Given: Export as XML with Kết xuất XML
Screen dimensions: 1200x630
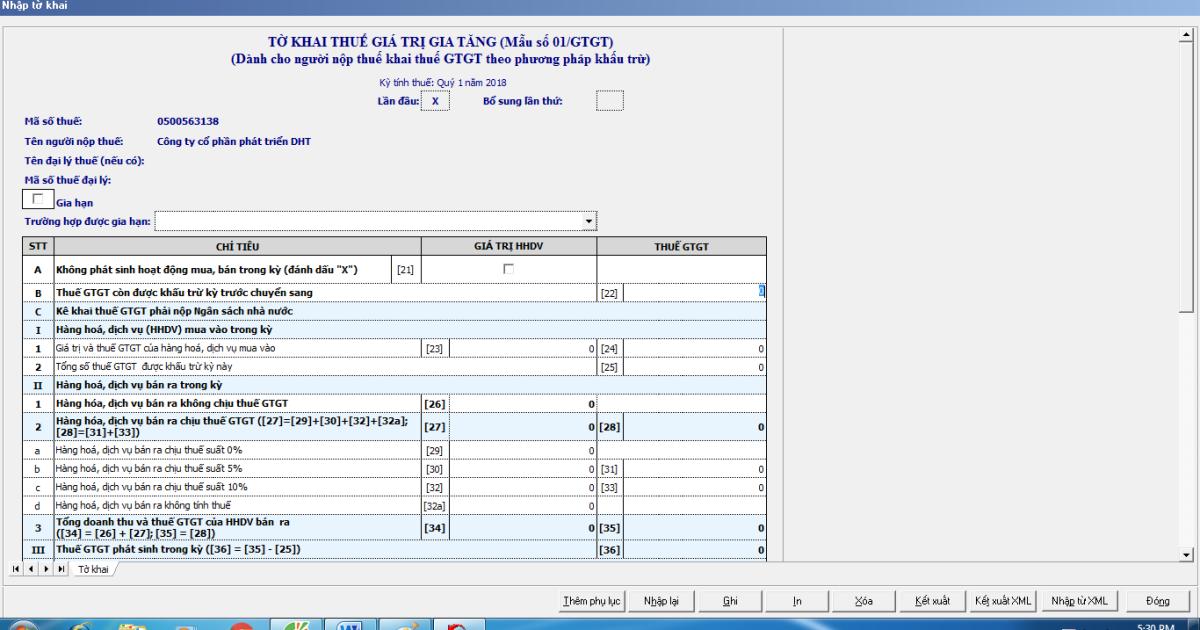Looking at the screenshot, I should tap(1003, 601).
